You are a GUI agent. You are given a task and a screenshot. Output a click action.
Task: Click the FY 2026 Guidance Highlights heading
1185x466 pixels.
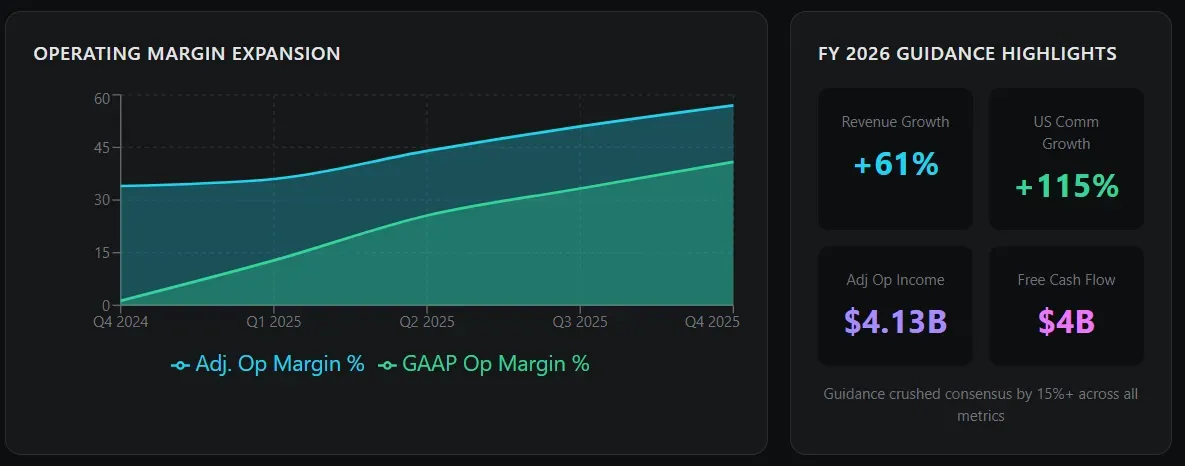point(967,54)
